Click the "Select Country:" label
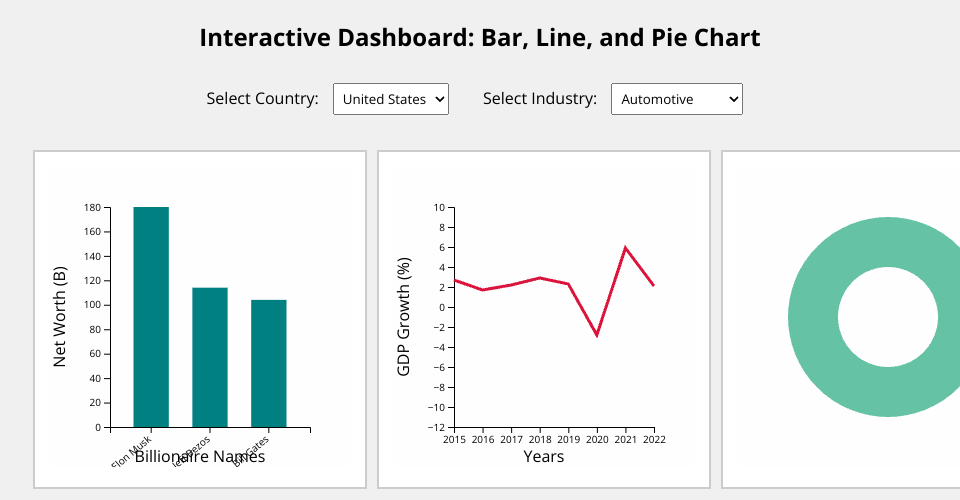Image resolution: width=960 pixels, height=500 pixels. [x=262, y=99]
